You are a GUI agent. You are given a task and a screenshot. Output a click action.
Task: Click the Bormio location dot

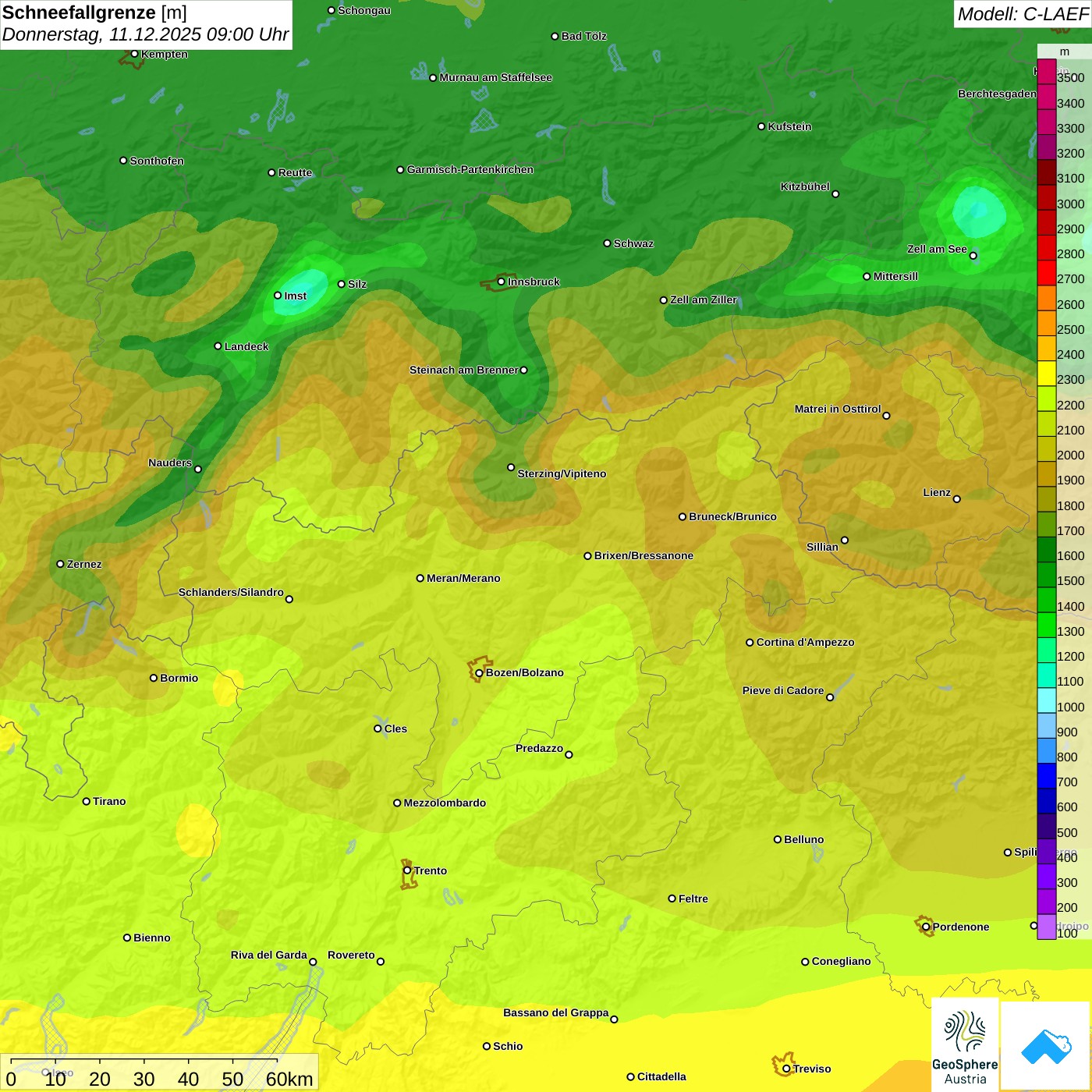154,678
